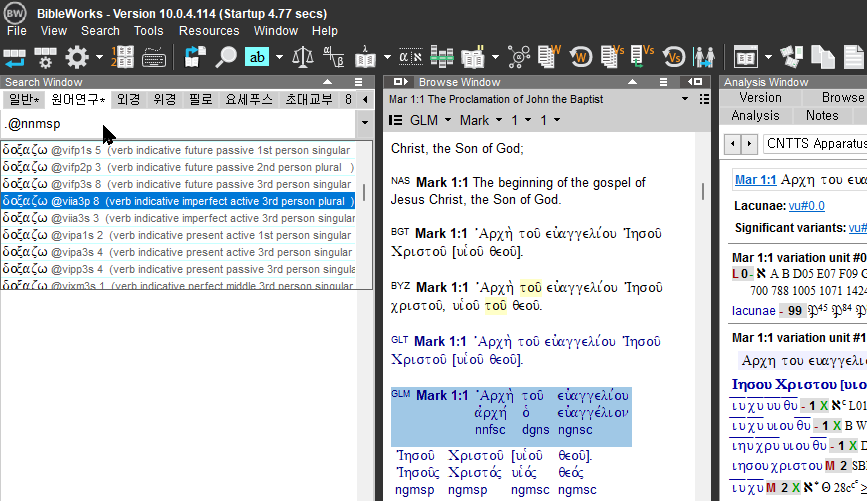Click the 'Vs' page with green arrow icon

pyautogui.click(x=643, y=57)
